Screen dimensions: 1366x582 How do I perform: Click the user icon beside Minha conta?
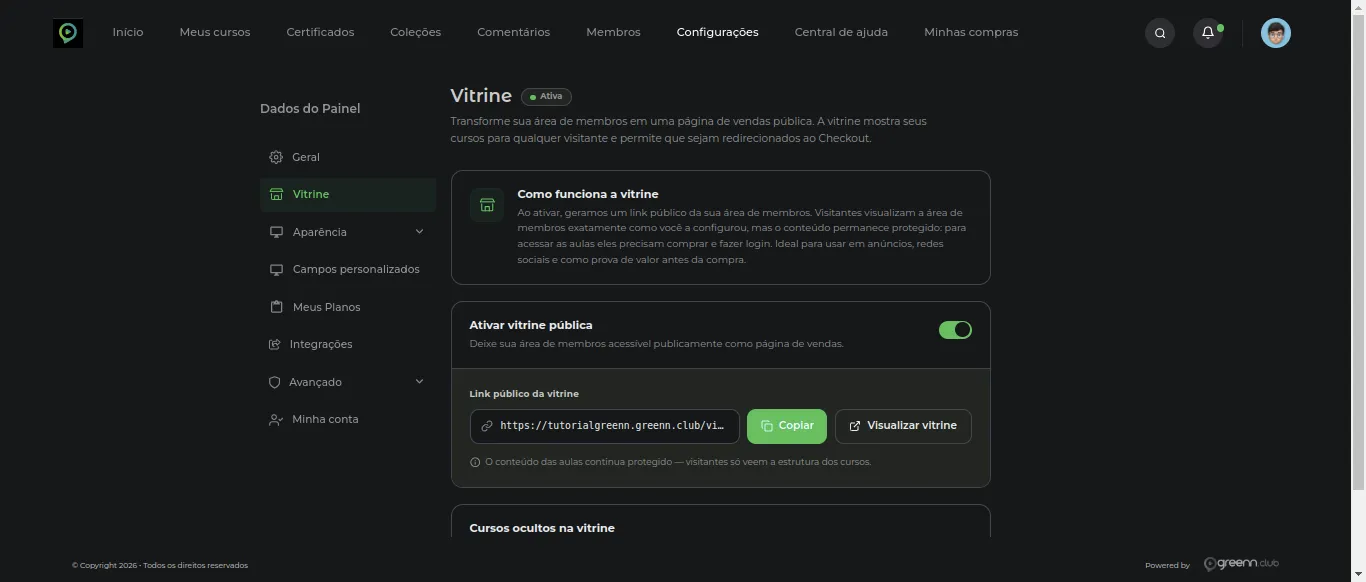[276, 420]
